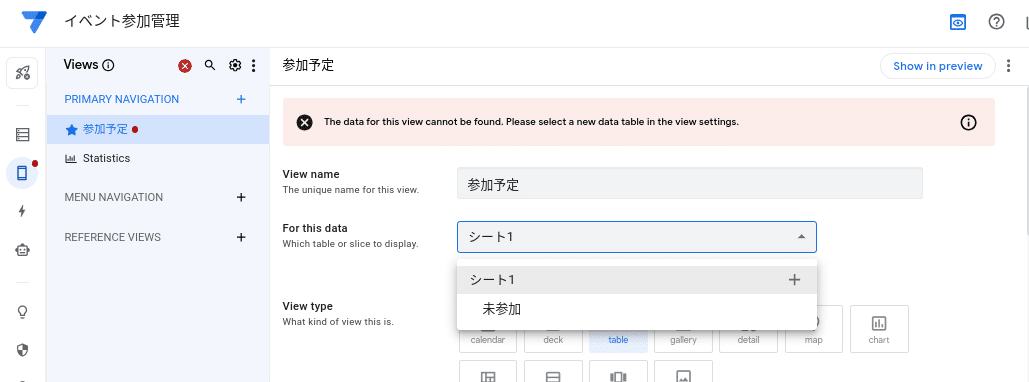Viewport: 1029px width, 382px height.
Task: Open the help question mark icon
Action: click(x=996, y=22)
